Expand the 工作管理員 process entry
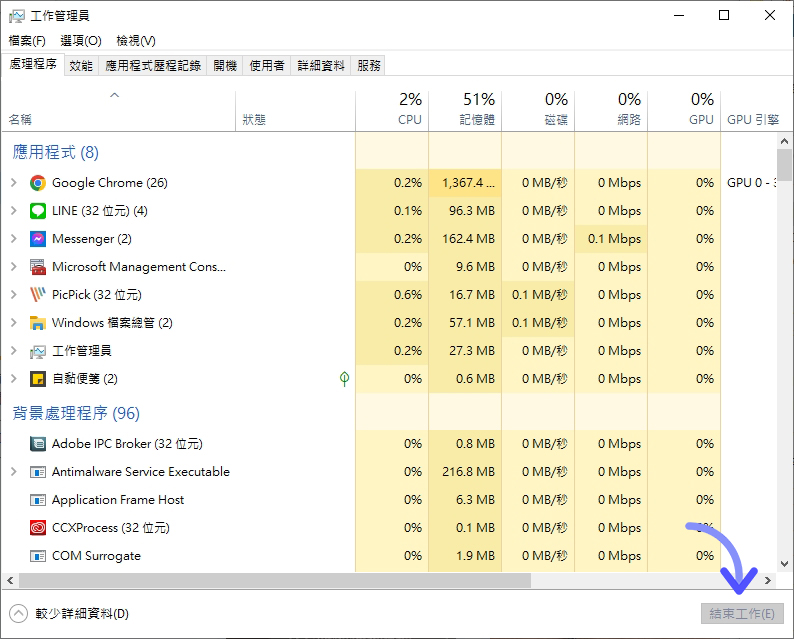Screen dimensions: 794x639 point(14,351)
